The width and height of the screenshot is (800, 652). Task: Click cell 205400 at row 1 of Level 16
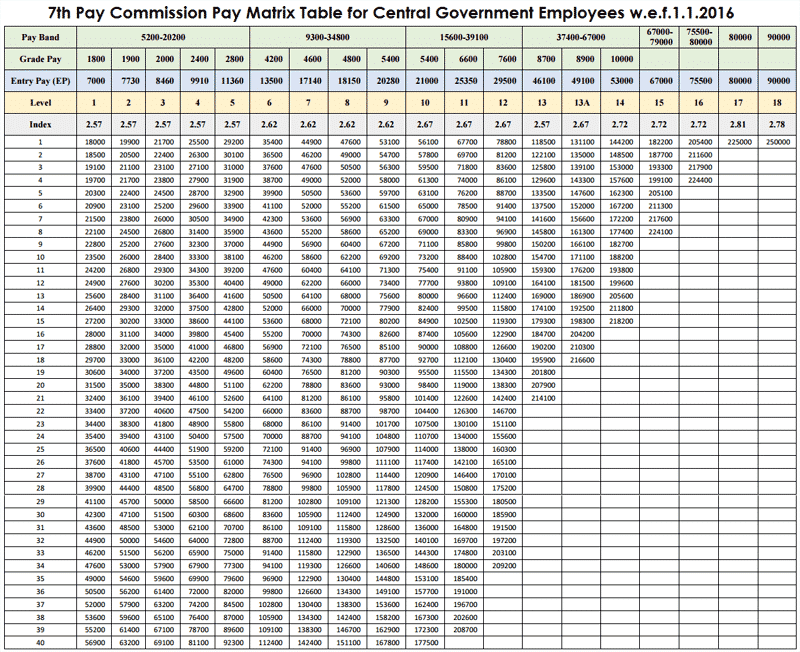[700, 142]
